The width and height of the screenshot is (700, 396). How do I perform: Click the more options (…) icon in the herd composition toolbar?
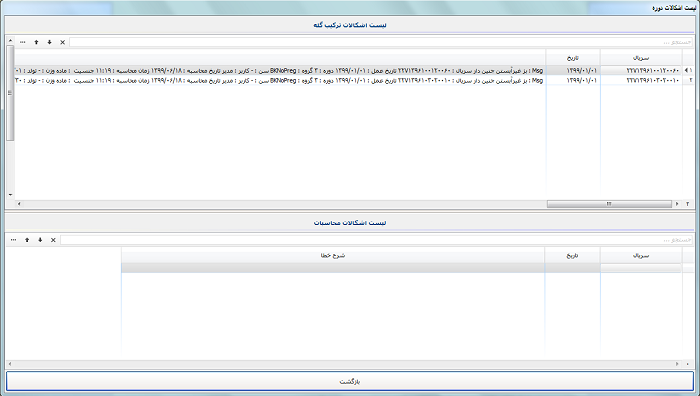coord(23,42)
